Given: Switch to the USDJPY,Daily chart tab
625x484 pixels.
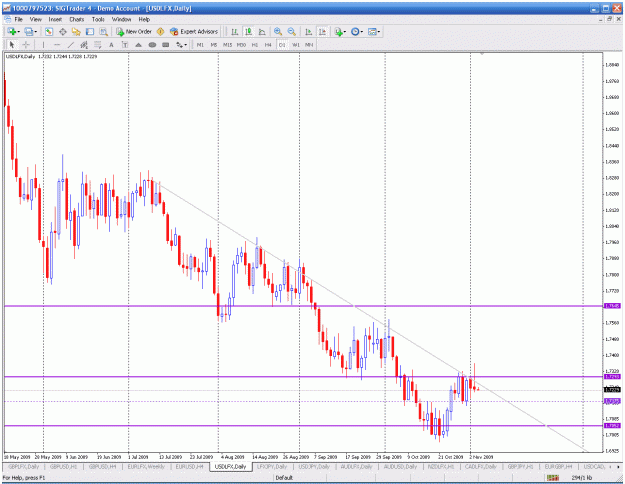Looking at the screenshot, I should pyautogui.click(x=313, y=466).
